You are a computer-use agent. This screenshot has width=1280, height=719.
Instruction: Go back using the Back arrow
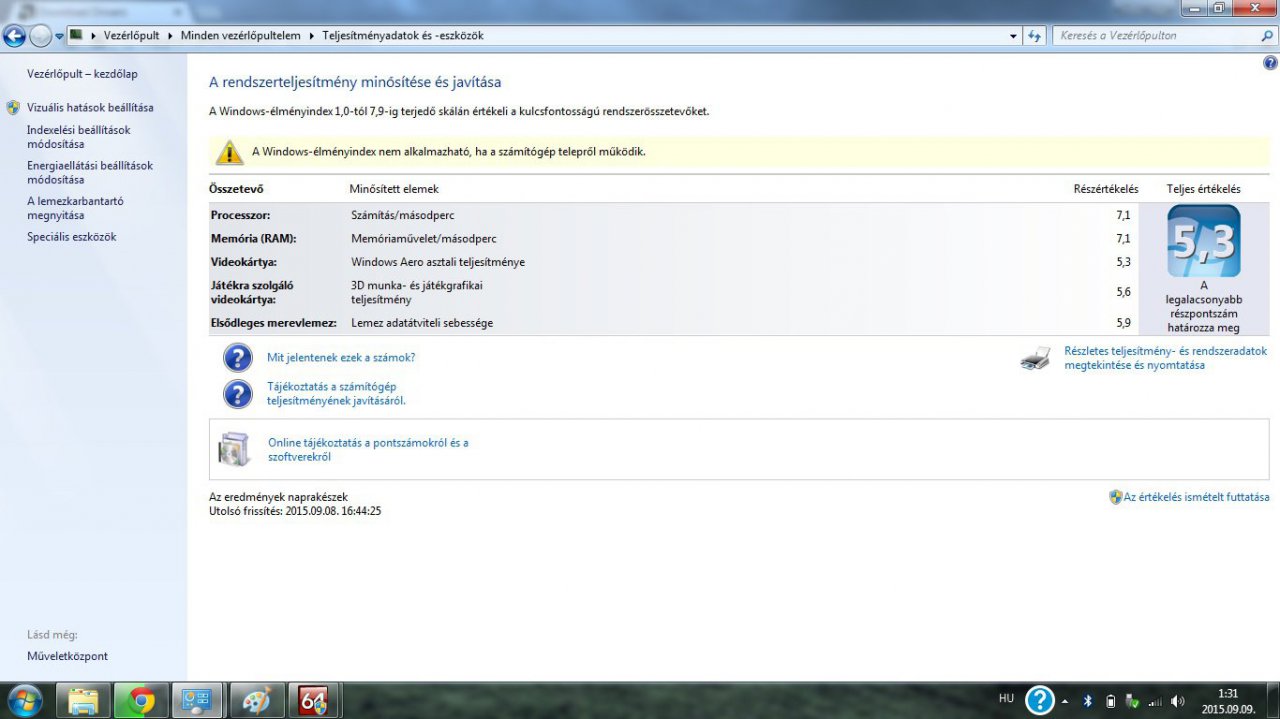coord(14,36)
